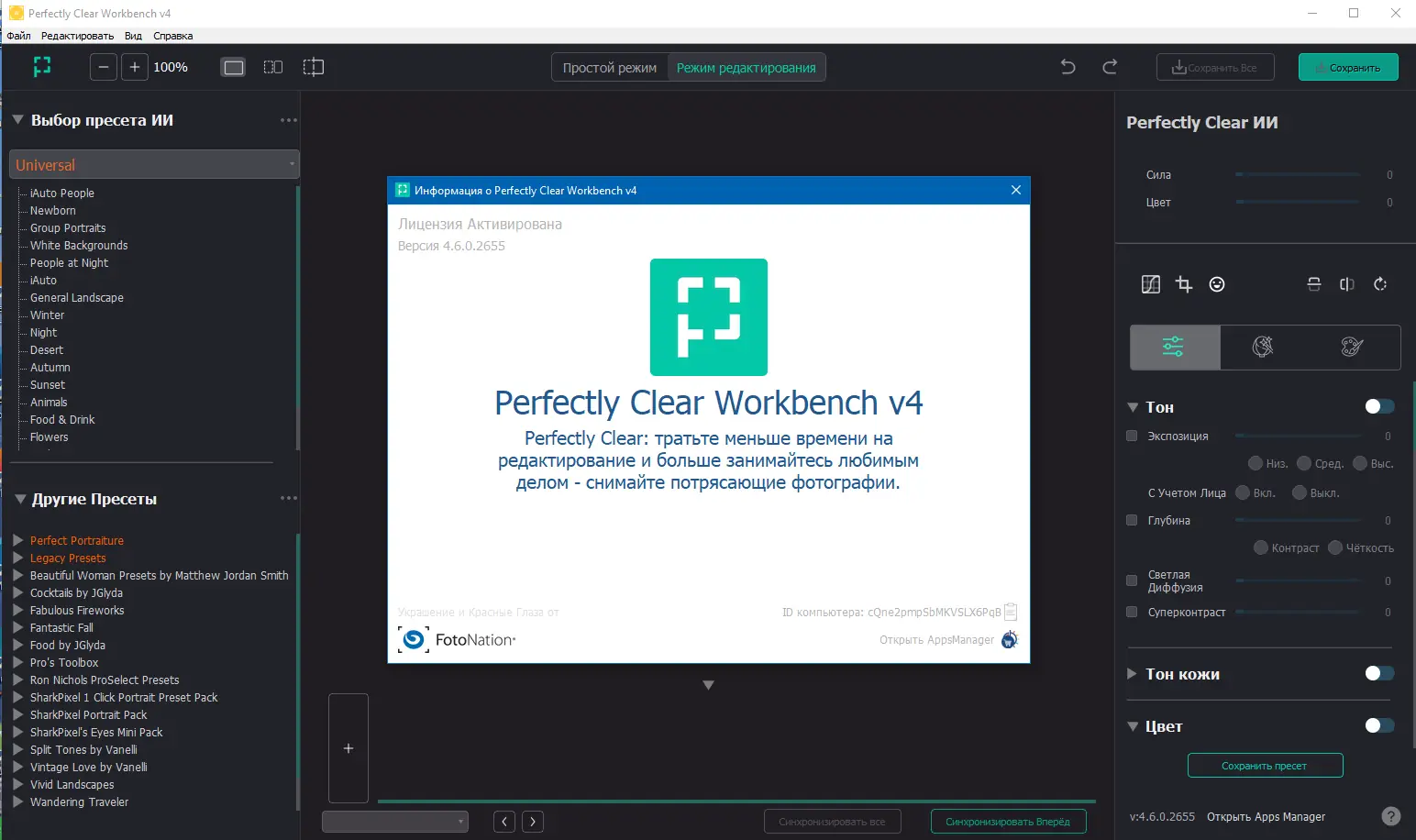Click the AppsManager icon in the About dialog
The height and width of the screenshot is (840, 1416).
coord(1010,639)
